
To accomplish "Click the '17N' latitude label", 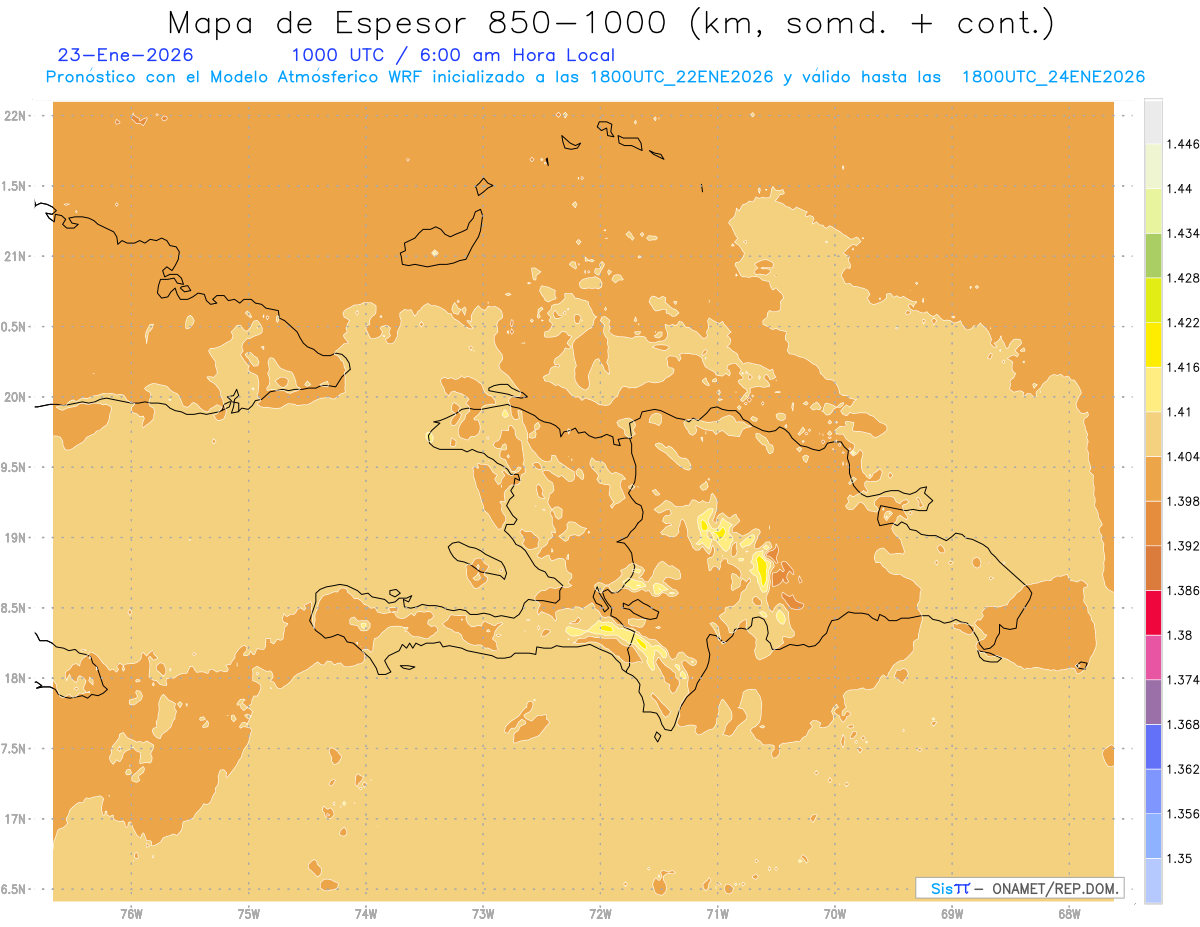I will coord(15,819).
